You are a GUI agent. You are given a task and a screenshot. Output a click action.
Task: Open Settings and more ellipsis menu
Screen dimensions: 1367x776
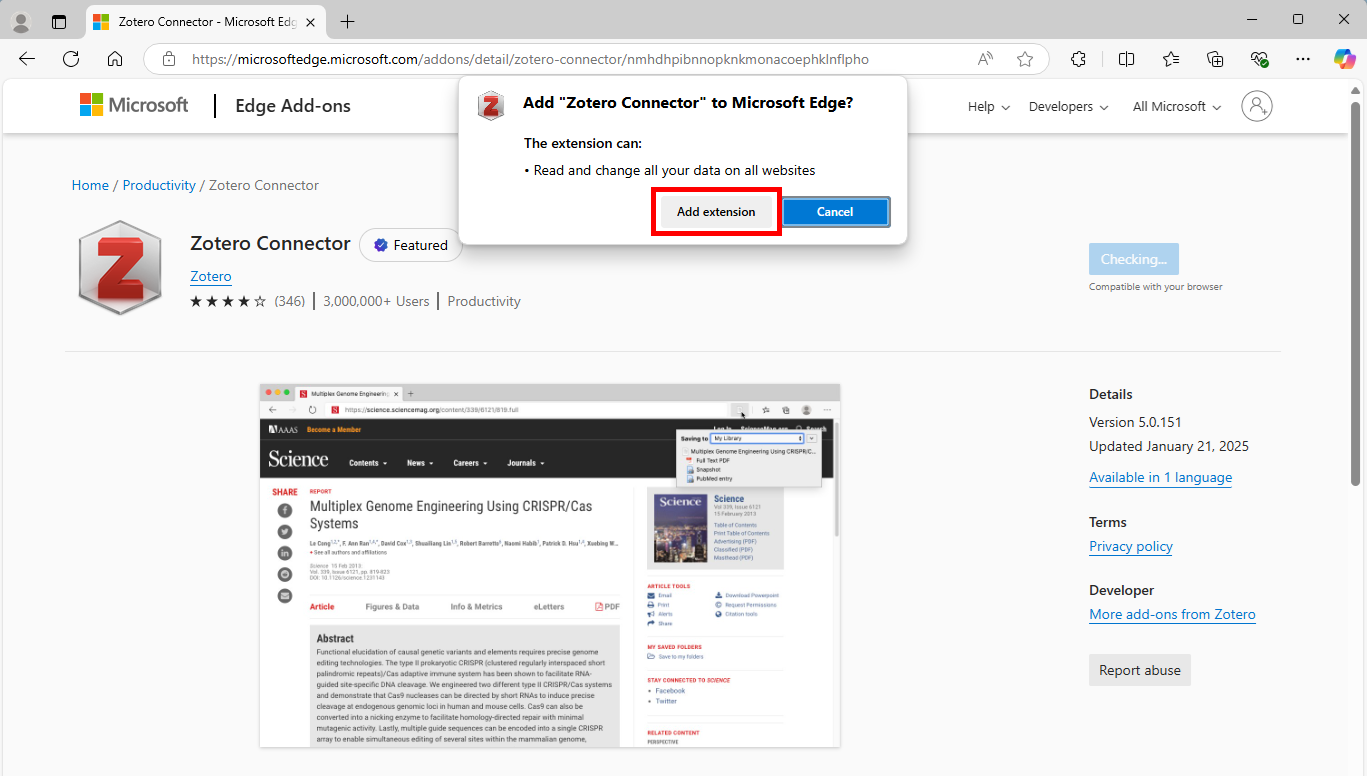pos(1302,59)
